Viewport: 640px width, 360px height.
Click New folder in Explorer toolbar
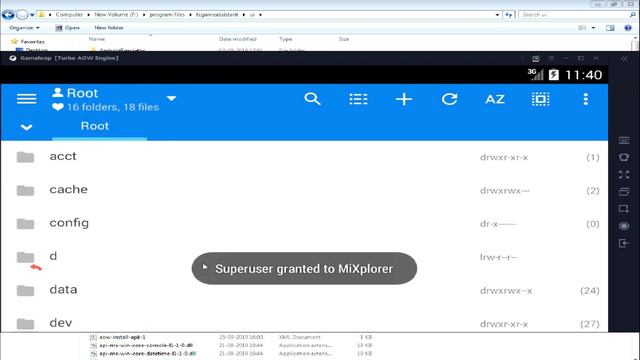(x=109, y=28)
